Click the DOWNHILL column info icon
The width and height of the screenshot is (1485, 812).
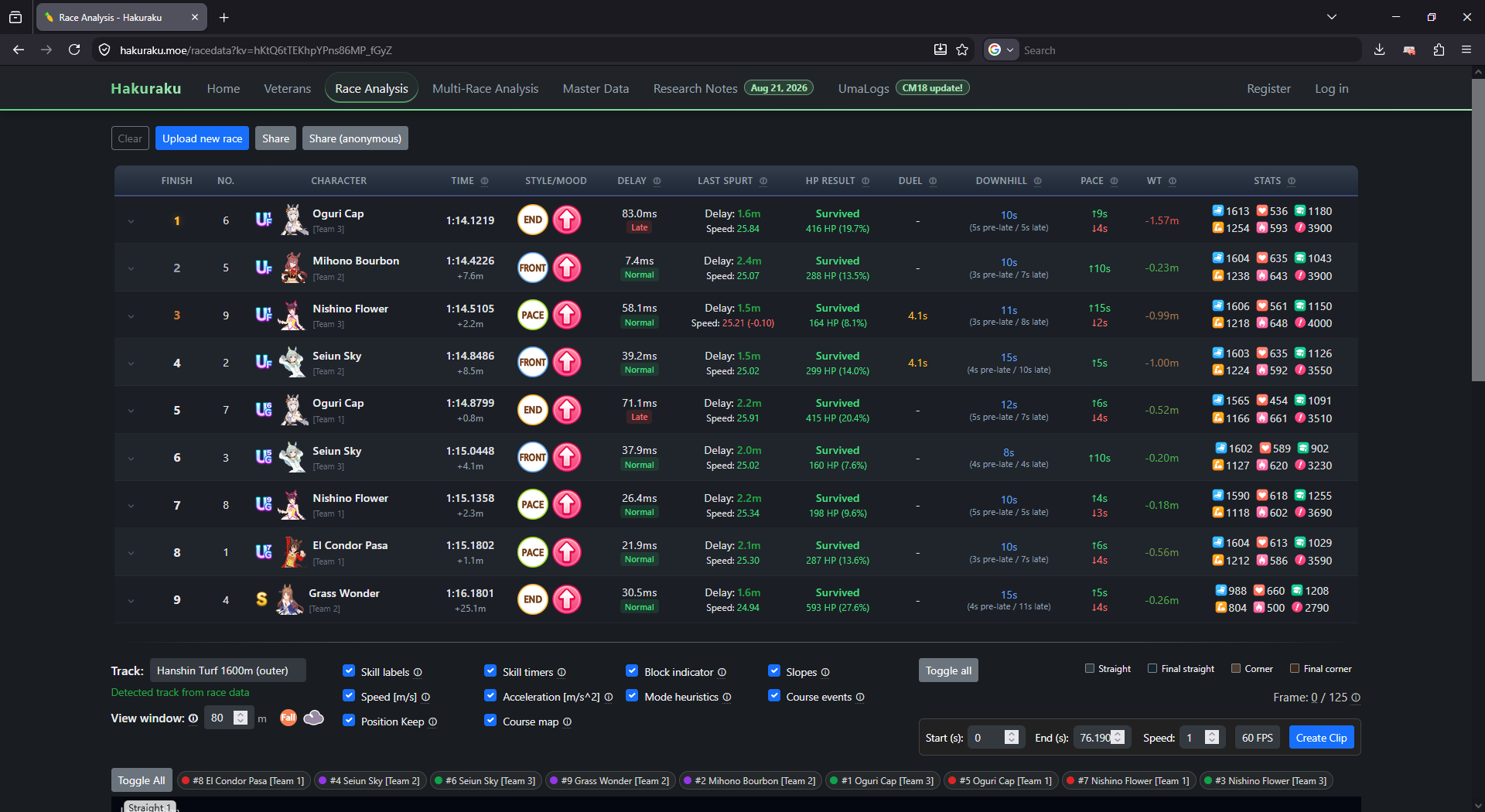(x=1038, y=181)
